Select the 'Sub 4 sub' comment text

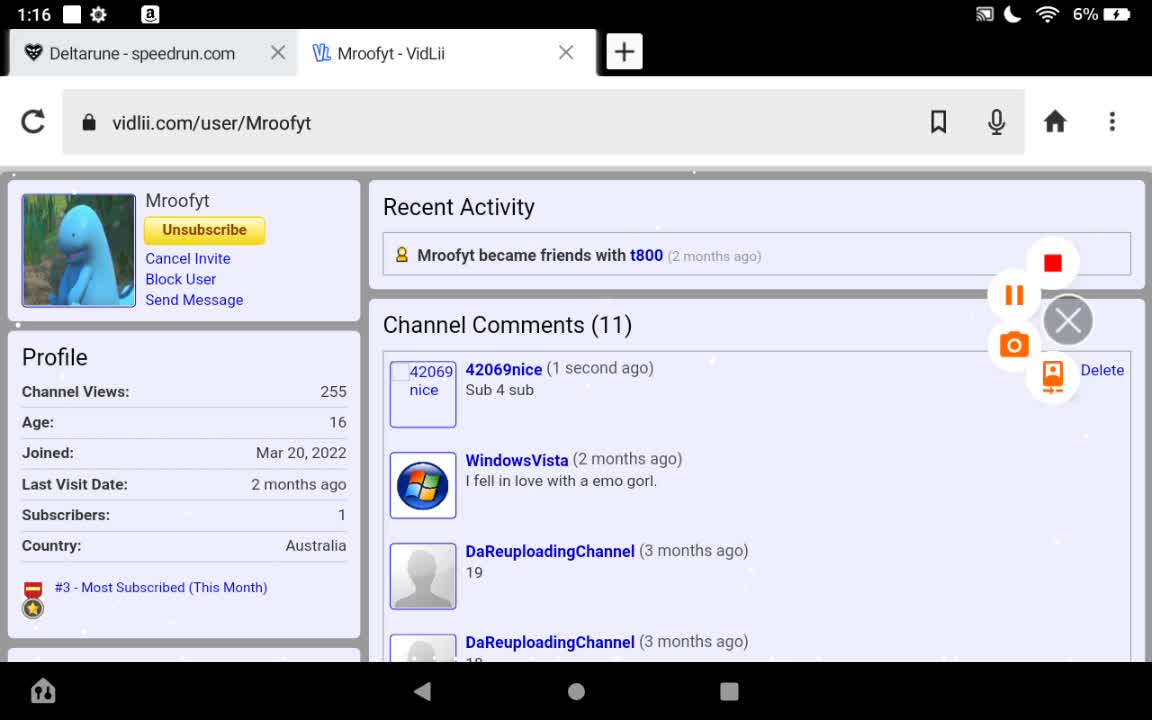tap(499, 390)
